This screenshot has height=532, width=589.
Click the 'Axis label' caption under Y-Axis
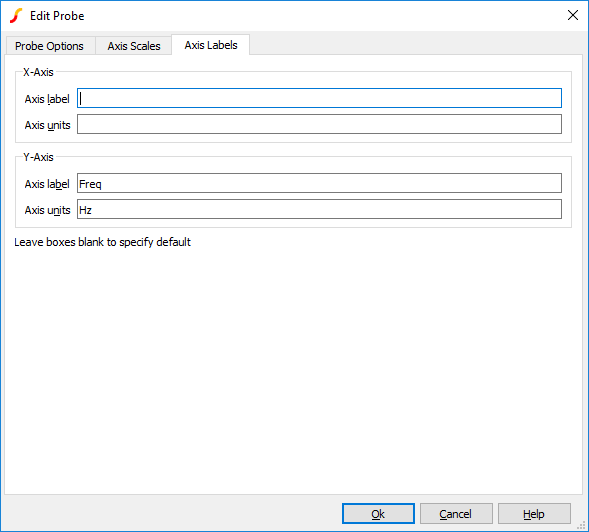pos(47,184)
